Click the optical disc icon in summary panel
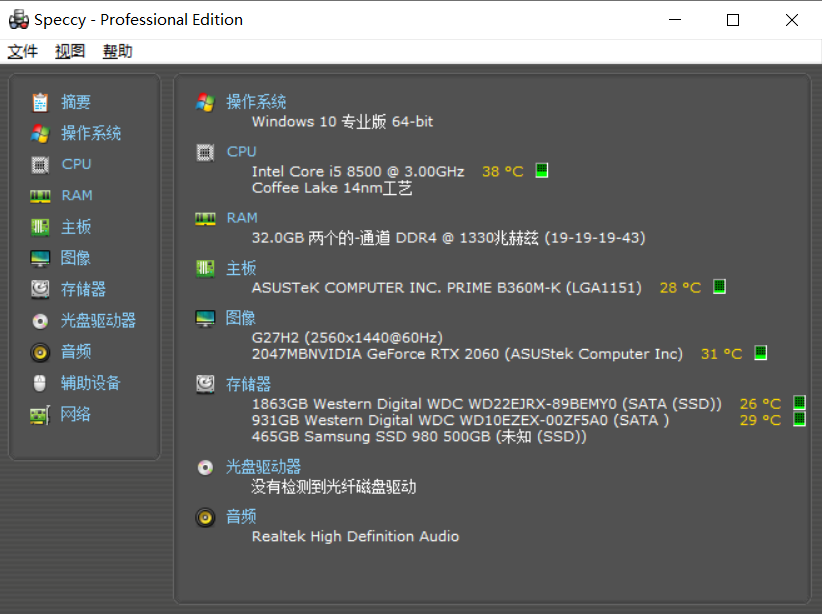The width and height of the screenshot is (822, 614). coord(205,467)
